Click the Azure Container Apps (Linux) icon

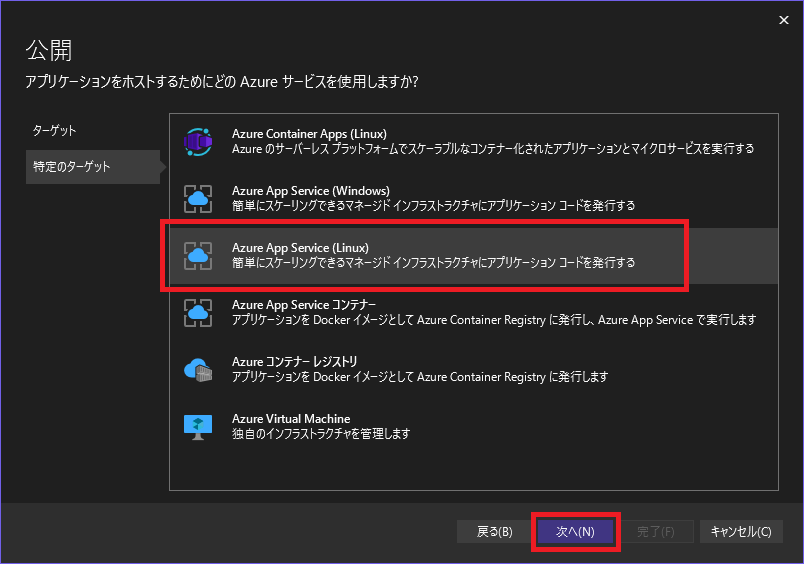point(198,142)
